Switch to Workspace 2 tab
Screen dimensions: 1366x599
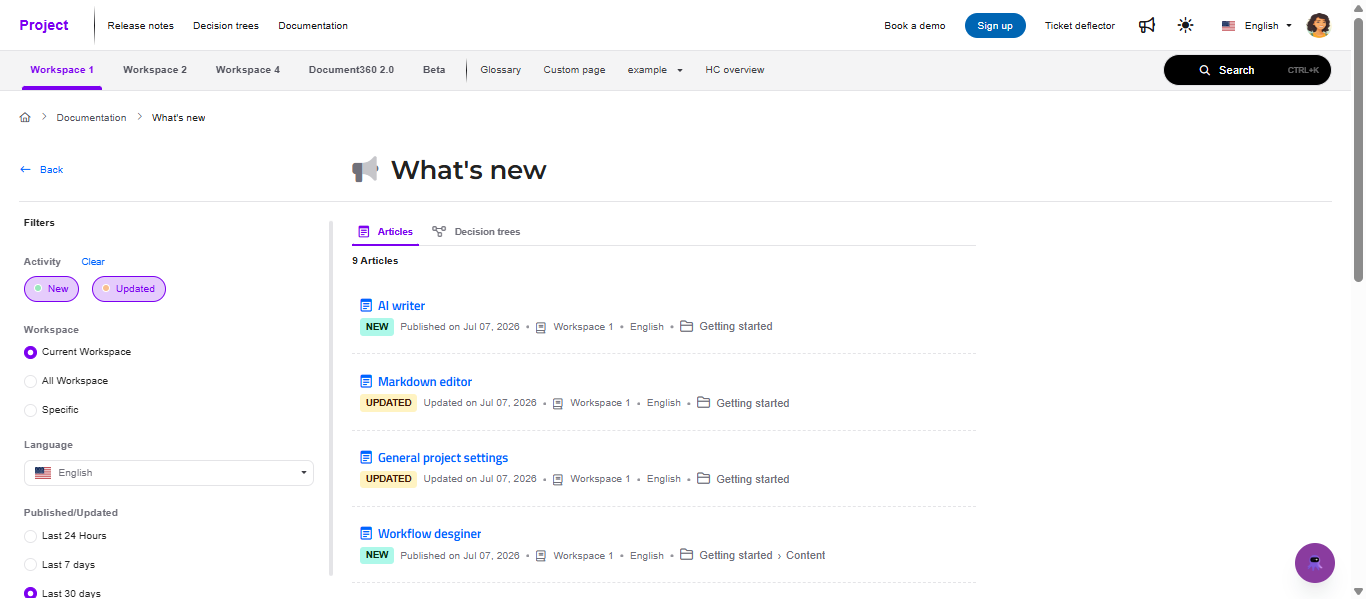(155, 70)
